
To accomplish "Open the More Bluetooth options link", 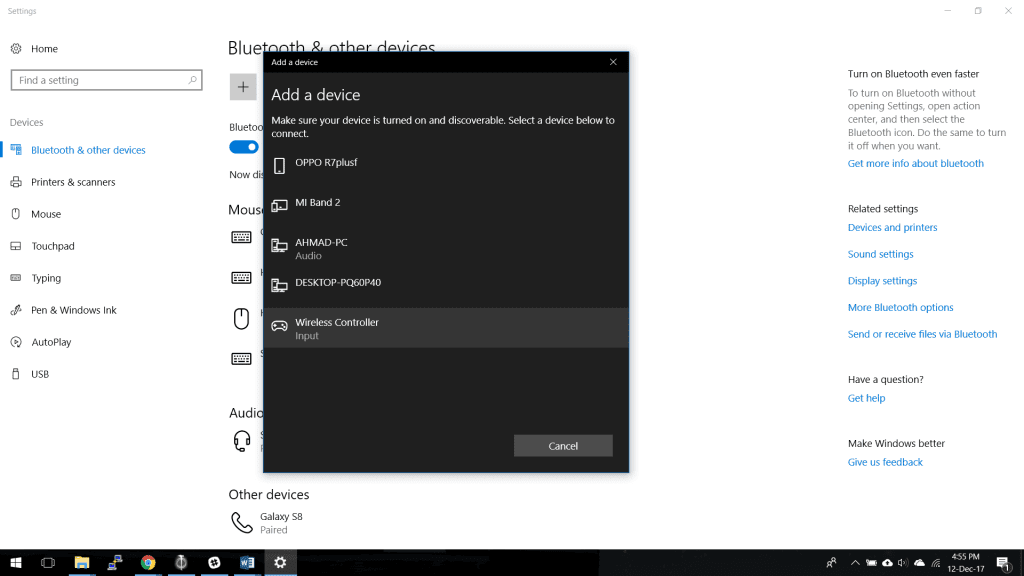I will click(900, 308).
